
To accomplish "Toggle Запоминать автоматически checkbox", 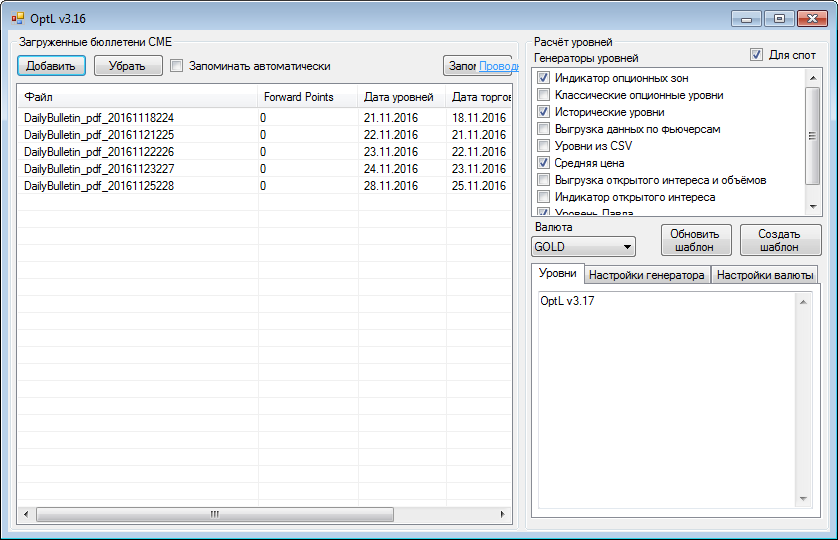I will [177, 66].
